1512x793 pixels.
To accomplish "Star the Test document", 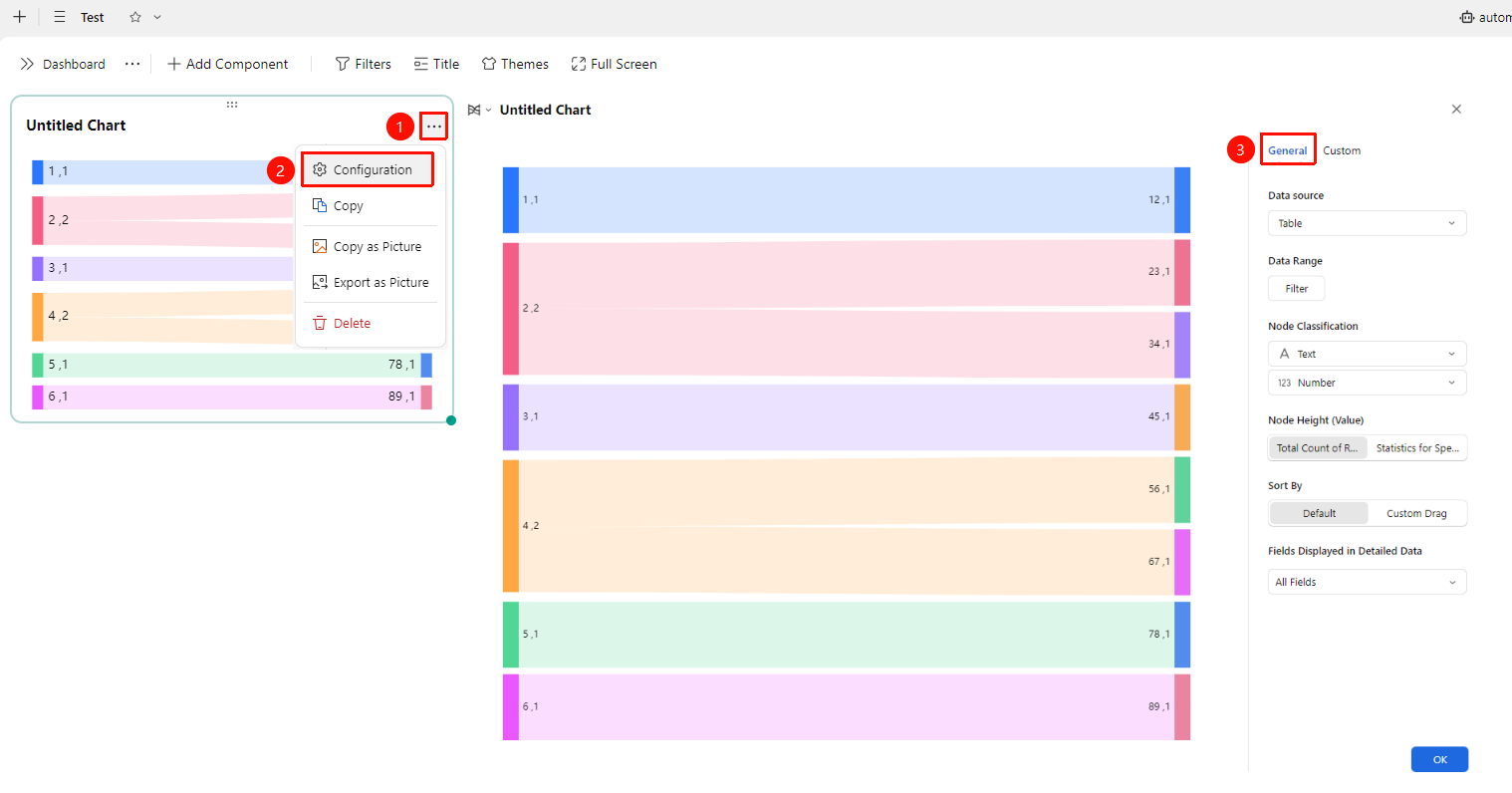I will click(x=135, y=17).
